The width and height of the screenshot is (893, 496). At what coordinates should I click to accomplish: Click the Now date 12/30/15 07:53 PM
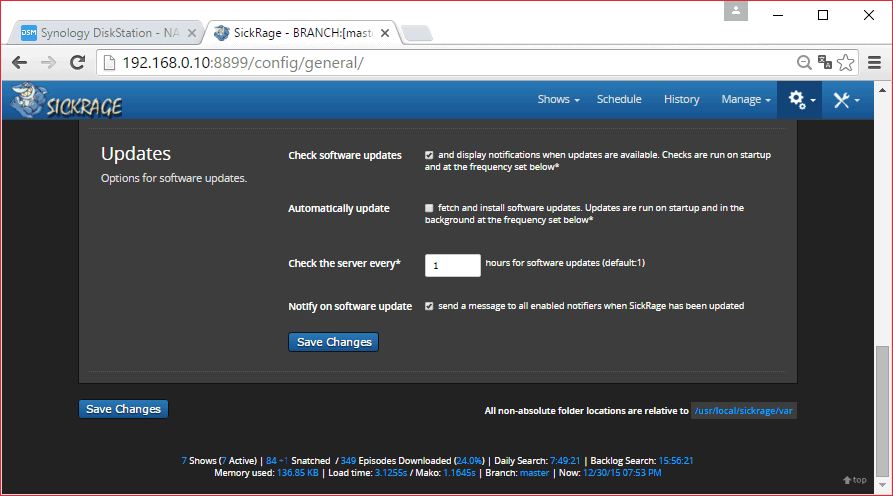click(622, 473)
